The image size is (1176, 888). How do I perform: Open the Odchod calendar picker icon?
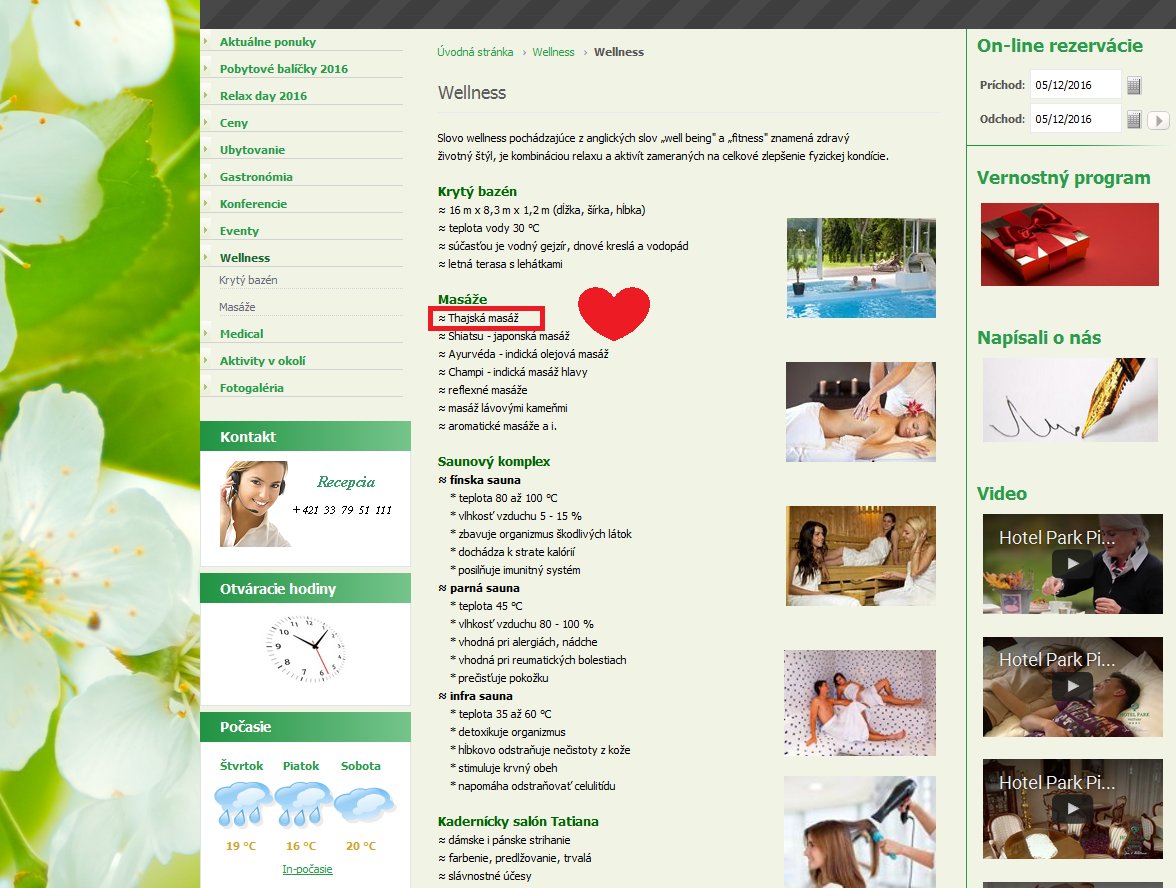1134,119
